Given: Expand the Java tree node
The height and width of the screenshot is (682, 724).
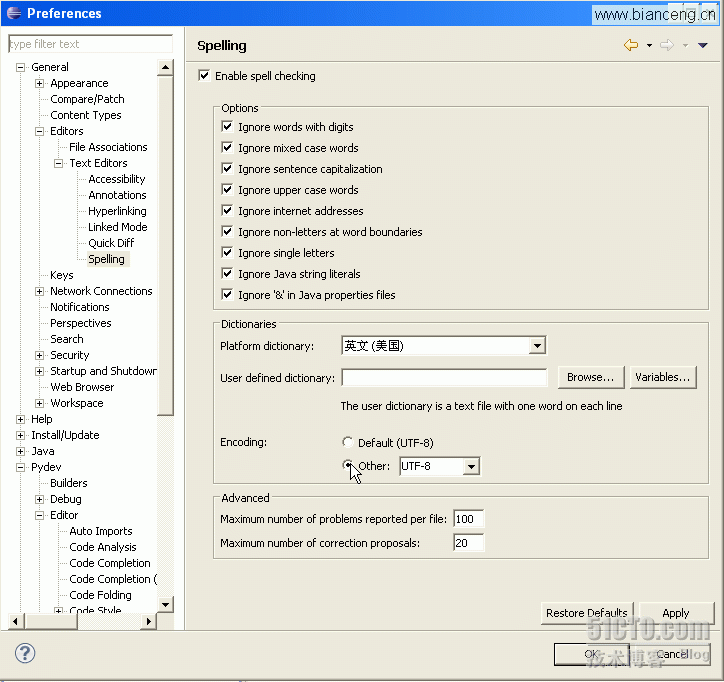Looking at the screenshot, I should [20, 451].
